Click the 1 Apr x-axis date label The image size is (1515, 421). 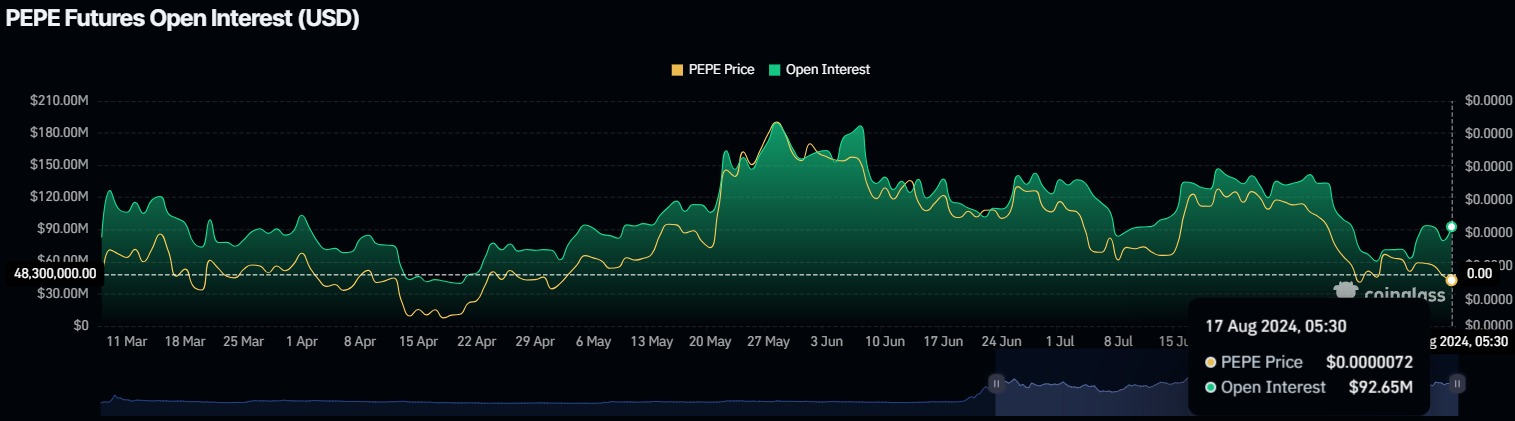tap(301, 341)
